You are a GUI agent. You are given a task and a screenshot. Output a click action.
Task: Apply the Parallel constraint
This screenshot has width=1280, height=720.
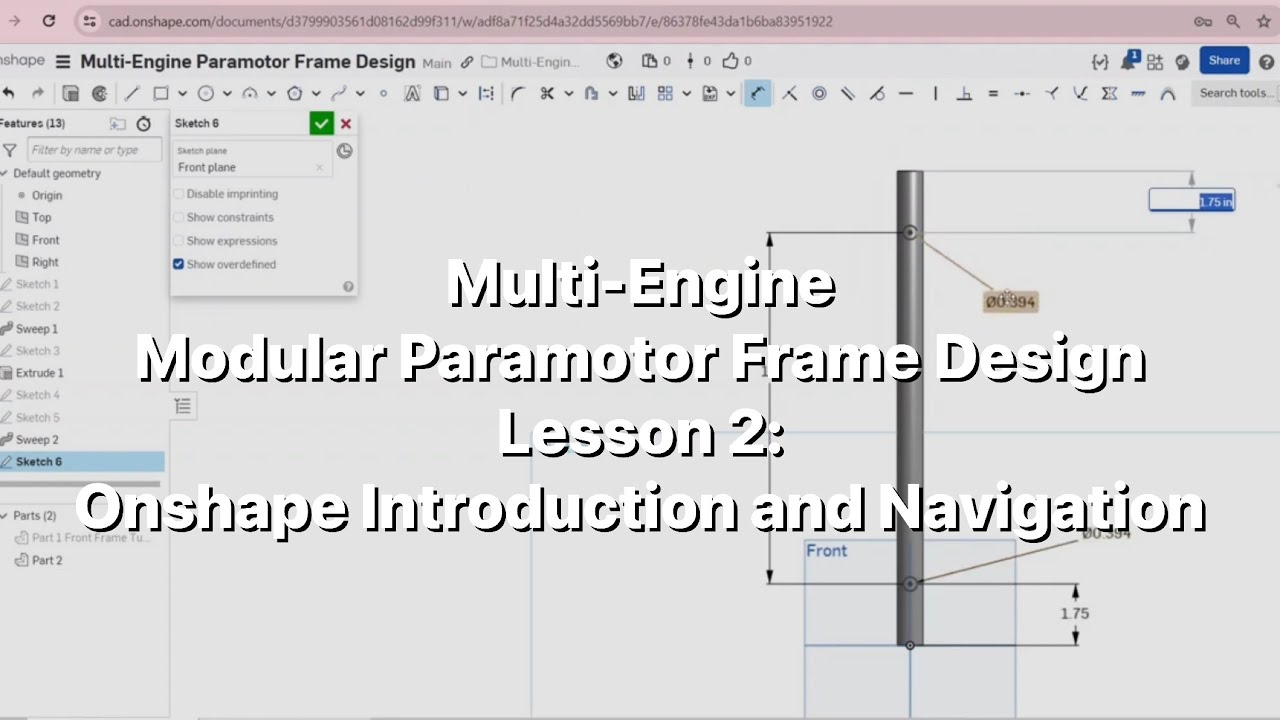pos(848,93)
